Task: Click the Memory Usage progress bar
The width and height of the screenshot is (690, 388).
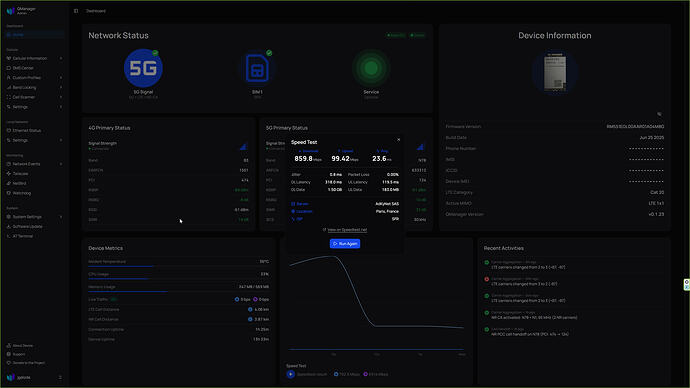Action: click(178, 291)
